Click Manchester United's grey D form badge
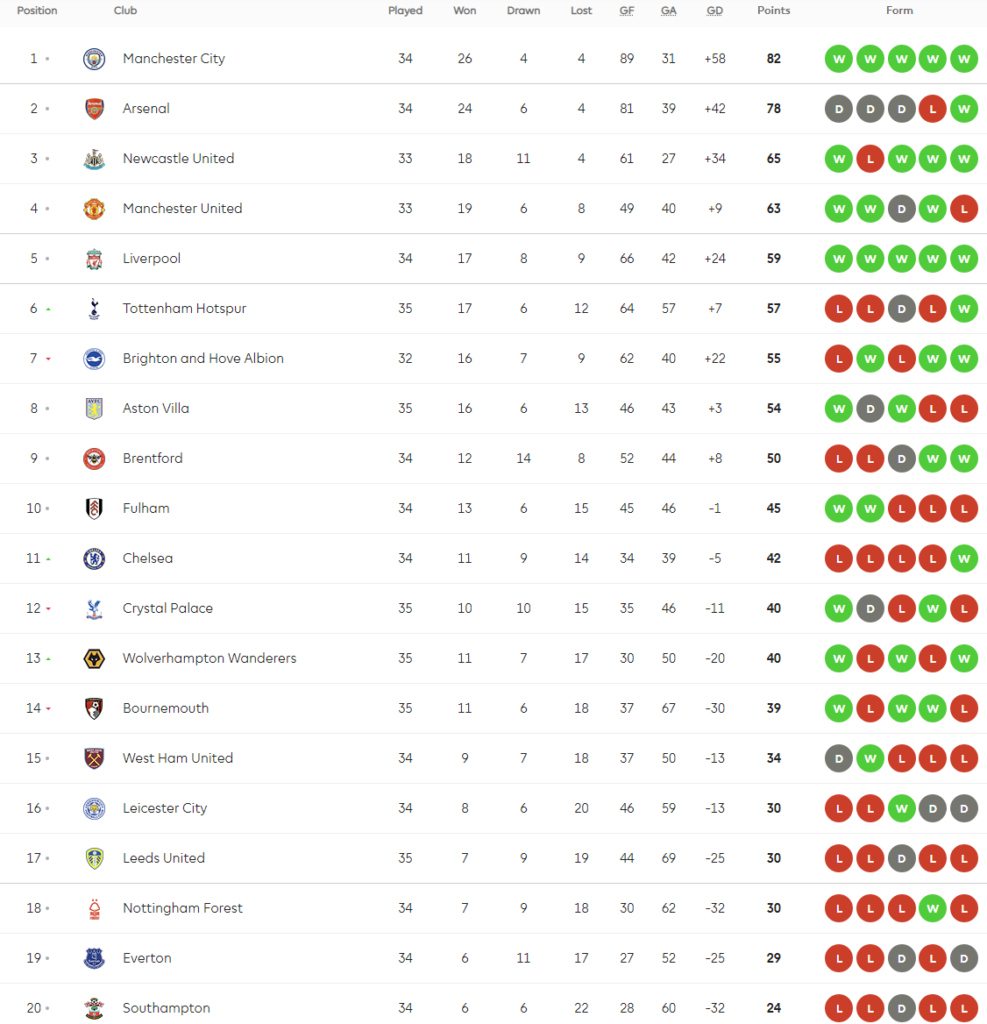The width and height of the screenshot is (987, 1024). (x=901, y=209)
